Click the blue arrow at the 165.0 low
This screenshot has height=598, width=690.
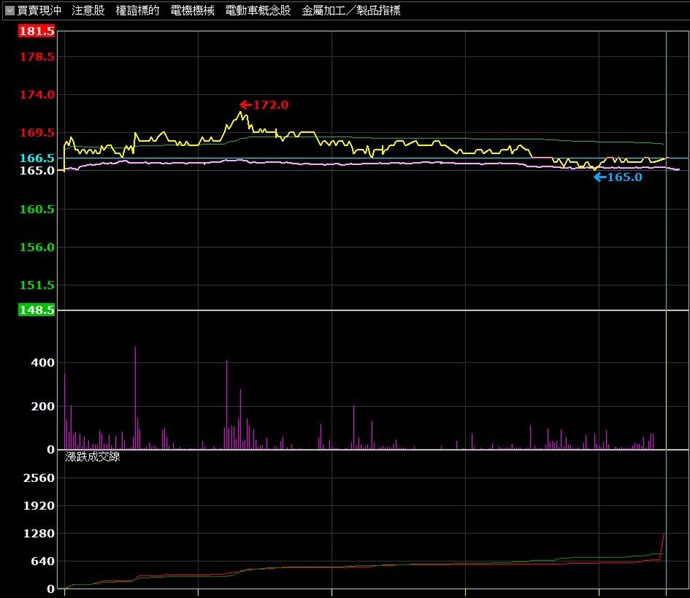point(599,178)
